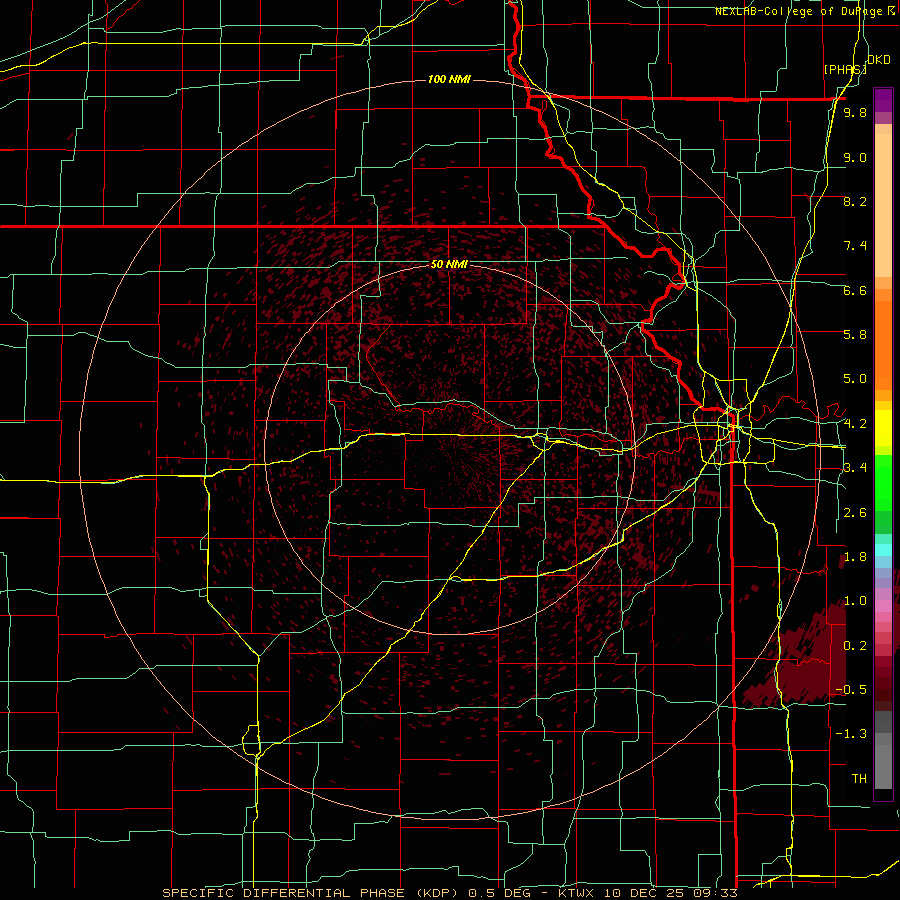This screenshot has width=900, height=900.
Task: Click the 6.6 legend value
Action: (855, 290)
